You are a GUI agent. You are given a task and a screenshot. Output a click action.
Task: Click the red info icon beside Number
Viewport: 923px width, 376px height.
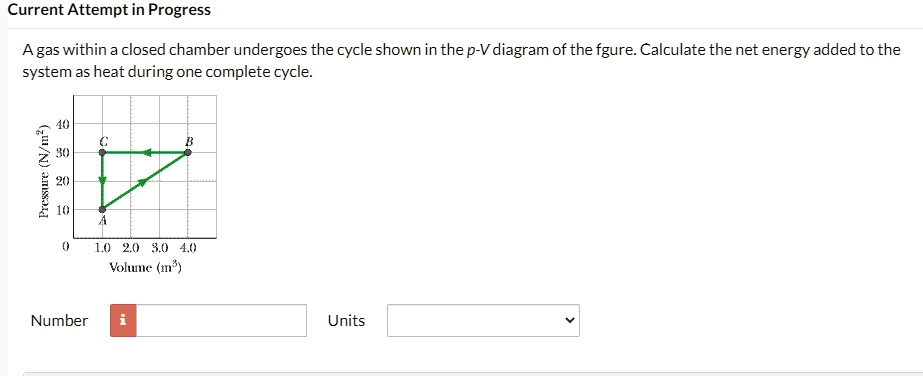(123, 321)
